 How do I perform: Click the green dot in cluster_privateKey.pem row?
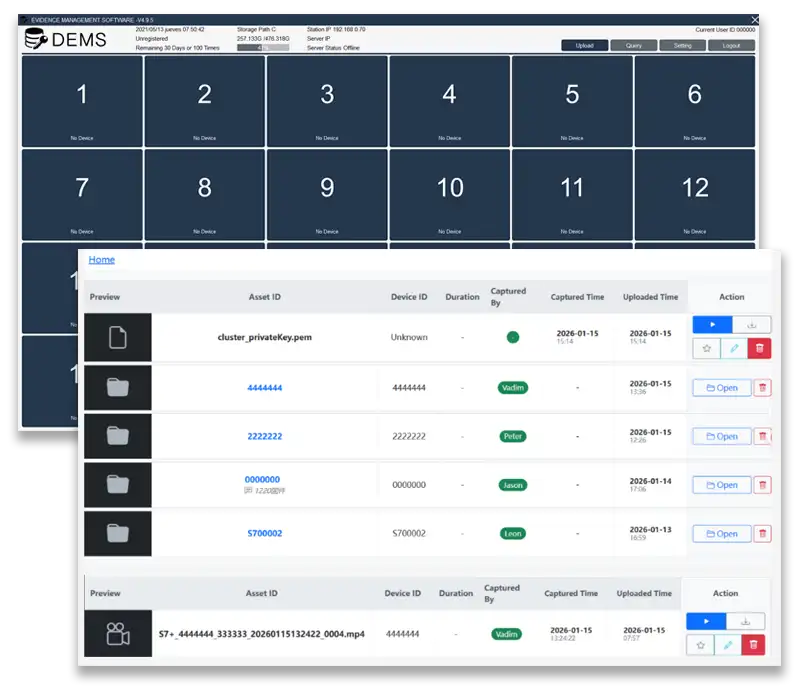[x=513, y=337]
